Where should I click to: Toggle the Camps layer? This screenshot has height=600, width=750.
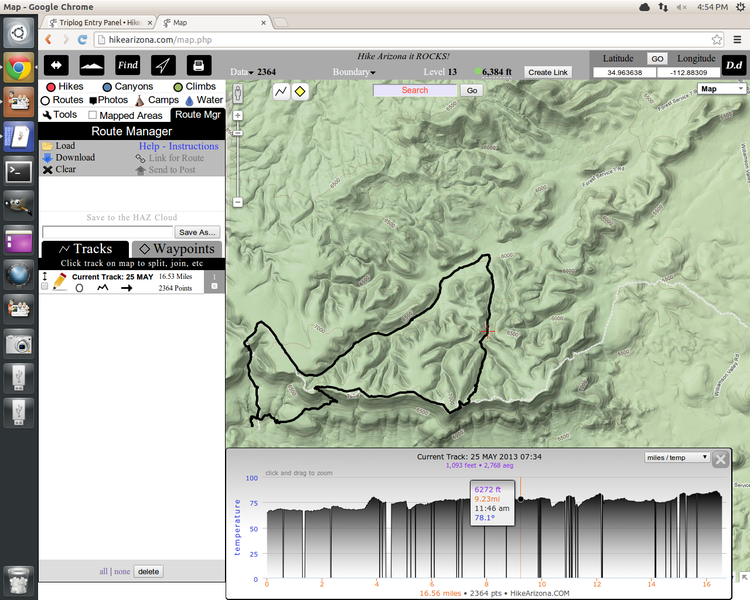coord(157,100)
